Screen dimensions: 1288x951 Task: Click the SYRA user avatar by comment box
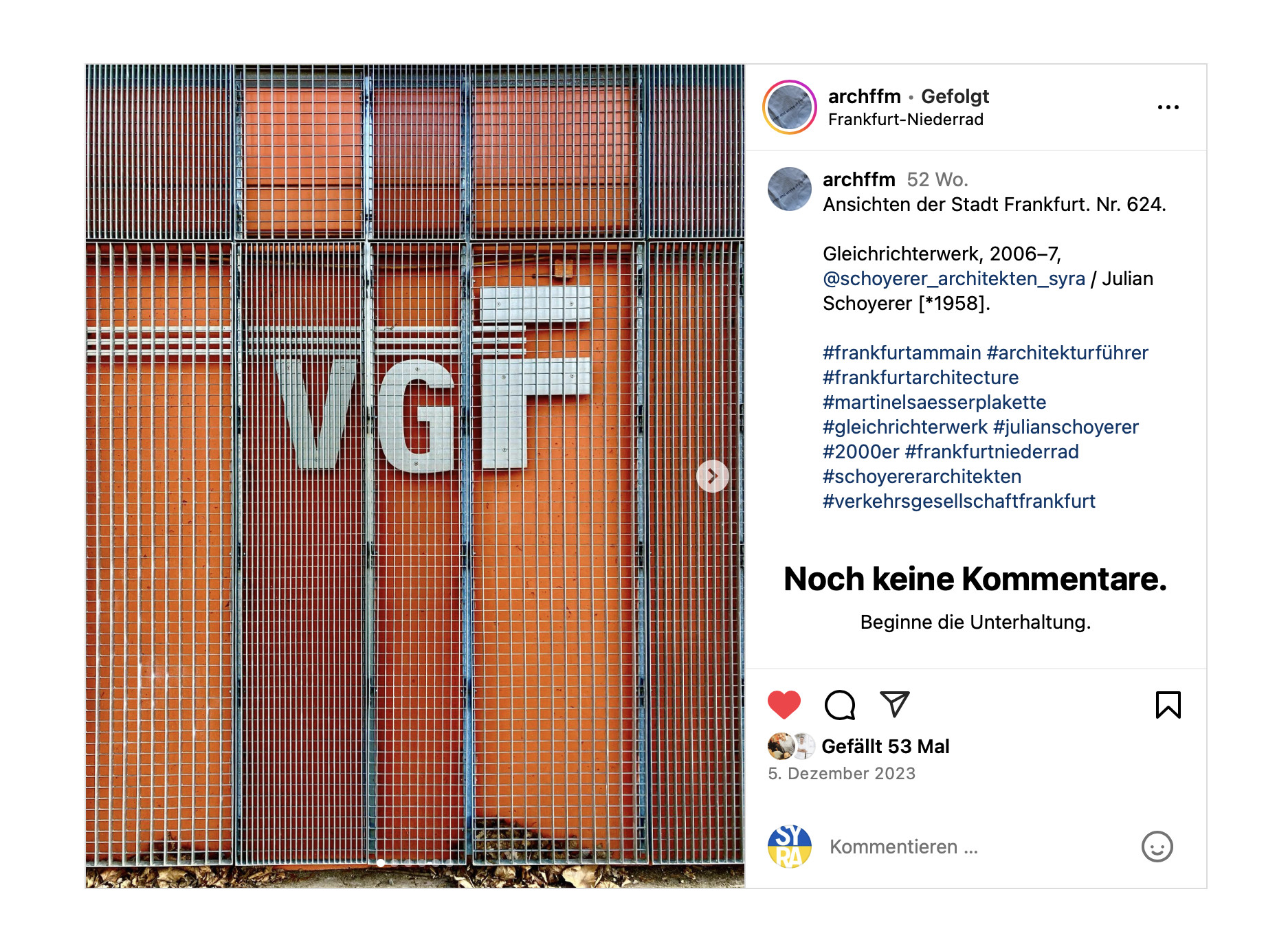coord(790,847)
